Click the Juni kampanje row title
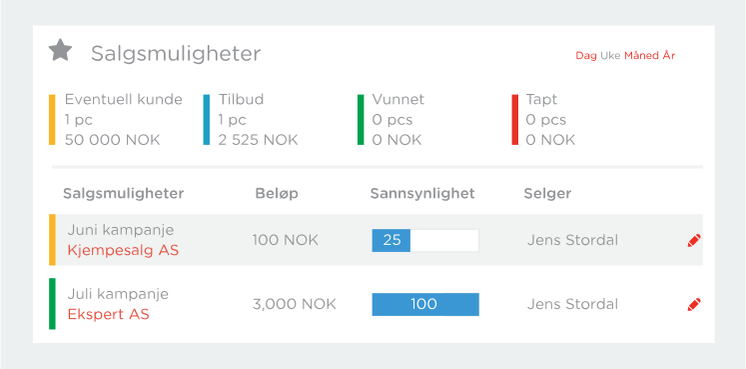This screenshot has height=369, width=746. 121,230
